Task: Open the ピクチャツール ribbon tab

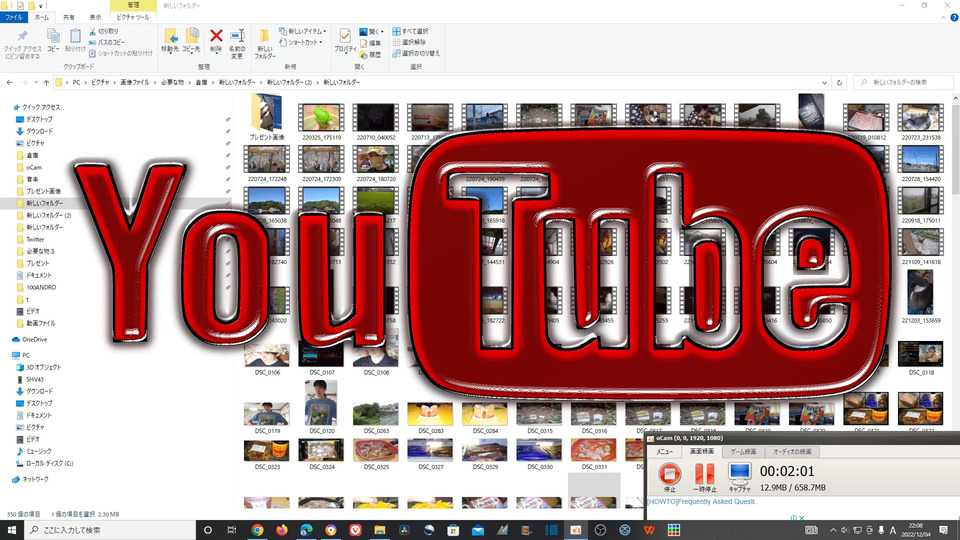Action: click(x=133, y=18)
